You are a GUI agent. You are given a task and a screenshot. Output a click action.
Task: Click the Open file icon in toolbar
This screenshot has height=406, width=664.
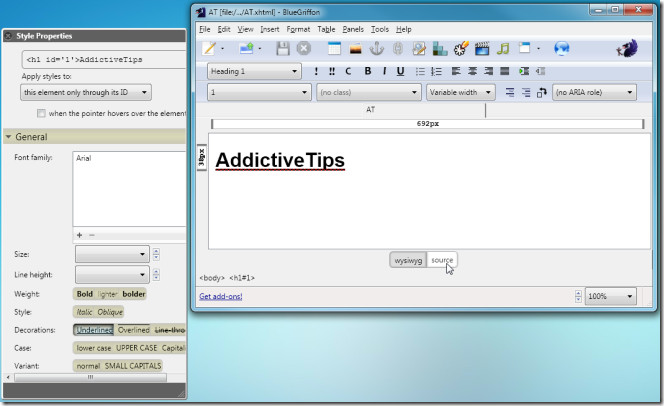pyautogui.click(x=246, y=49)
